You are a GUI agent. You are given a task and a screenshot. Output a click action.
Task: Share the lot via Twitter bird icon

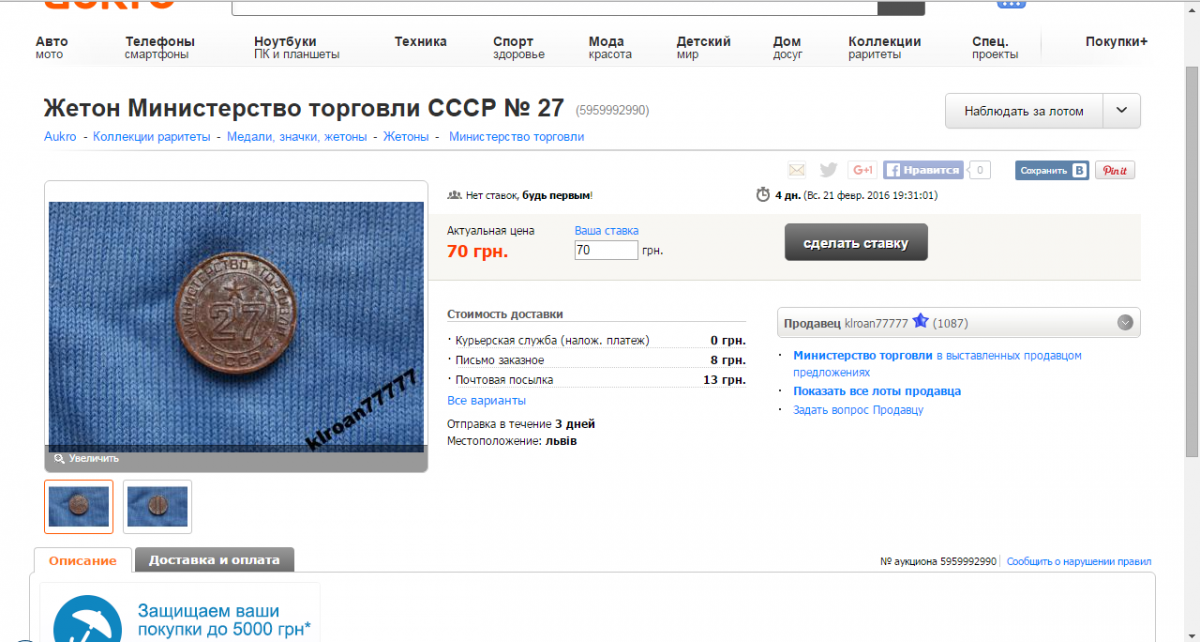point(828,170)
